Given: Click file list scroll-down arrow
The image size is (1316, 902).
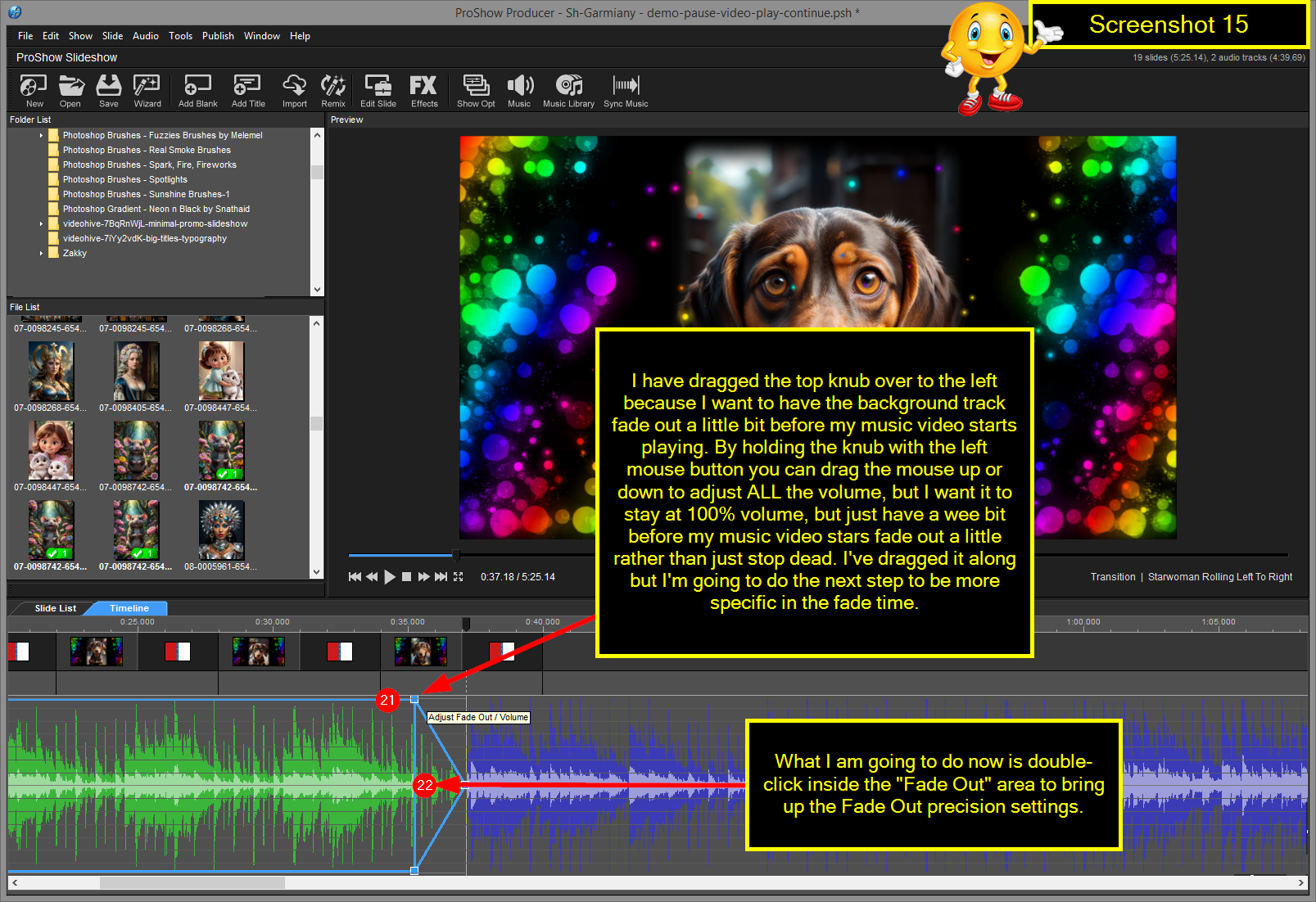Looking at the screenshot, I should [317, 572].
